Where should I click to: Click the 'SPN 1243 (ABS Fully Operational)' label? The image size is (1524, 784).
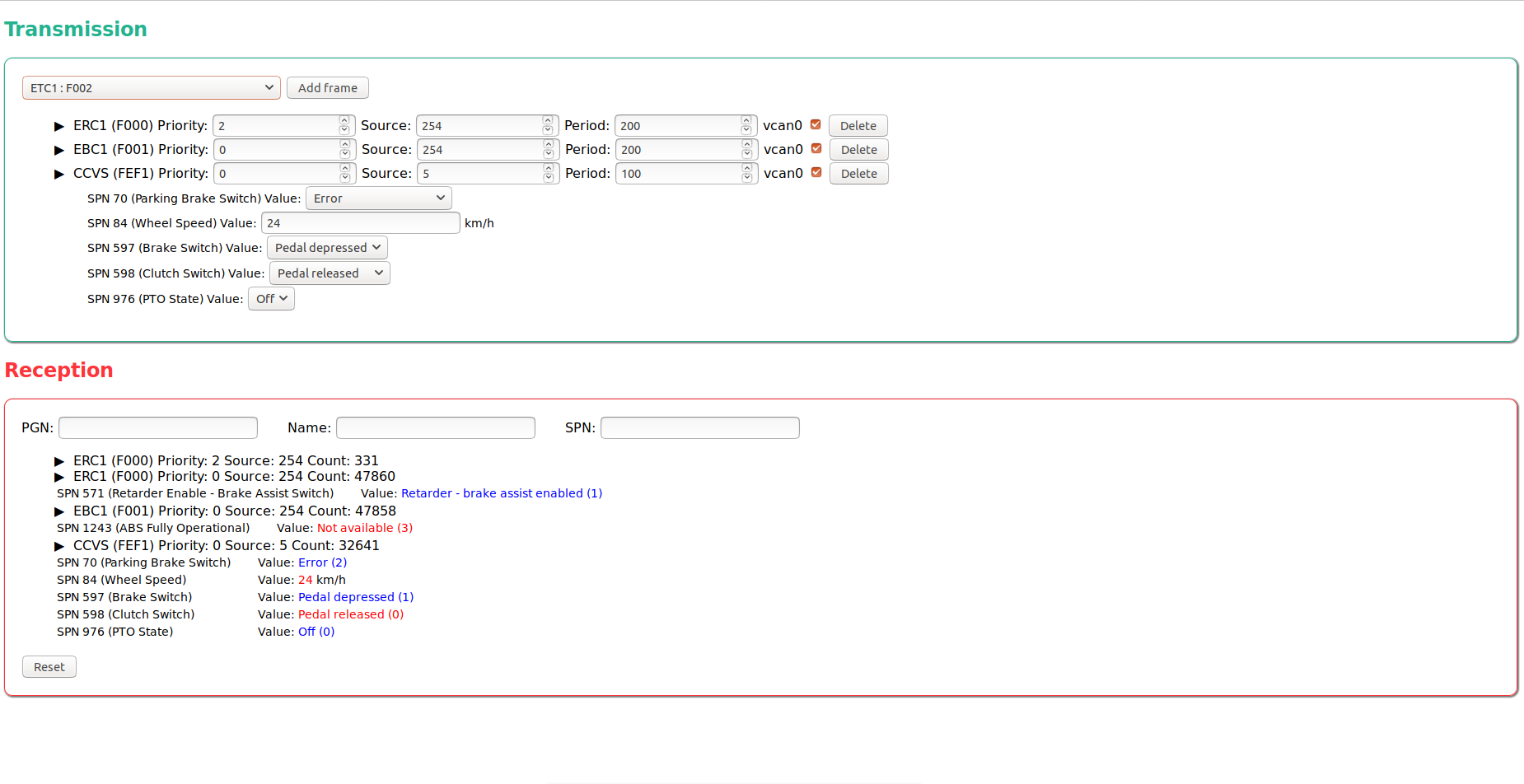(x=153, y=528)
